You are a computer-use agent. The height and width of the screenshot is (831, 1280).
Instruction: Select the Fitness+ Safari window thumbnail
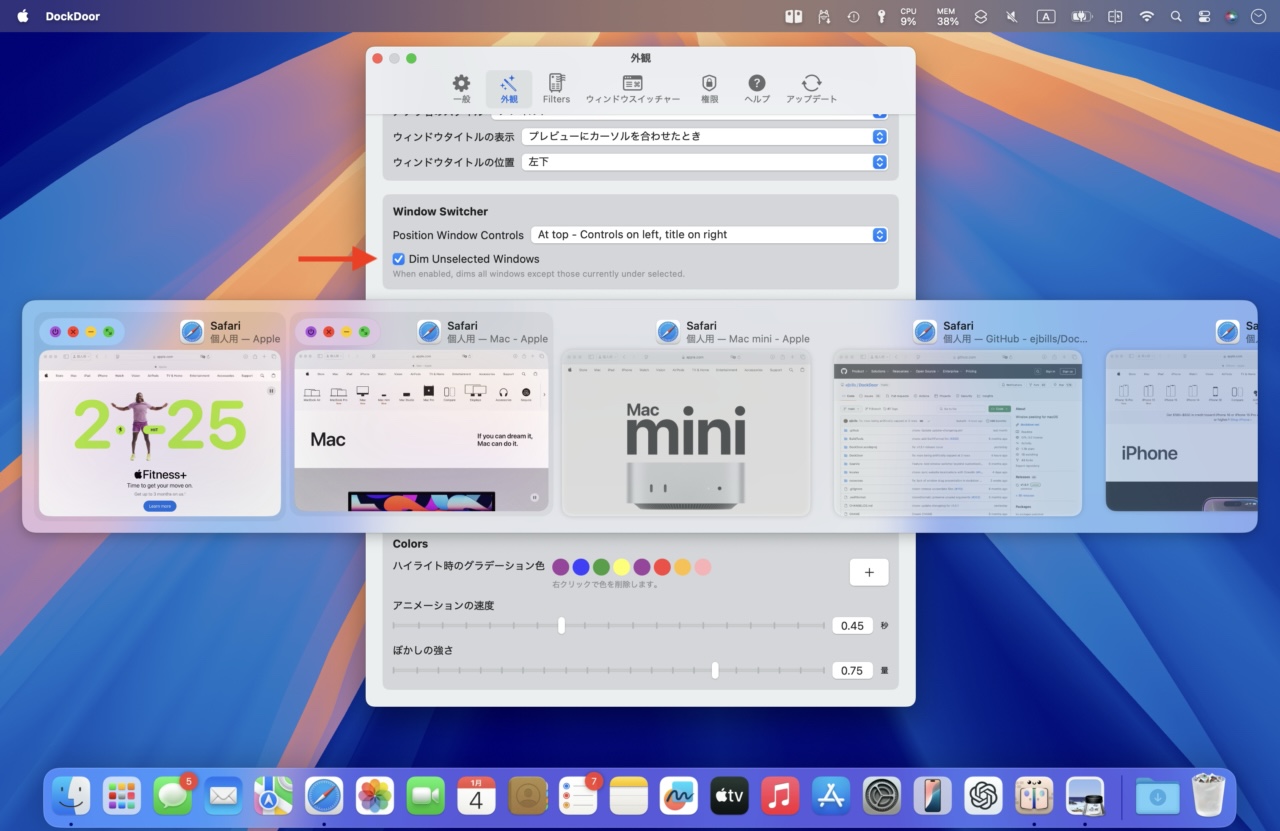(160, 433)
